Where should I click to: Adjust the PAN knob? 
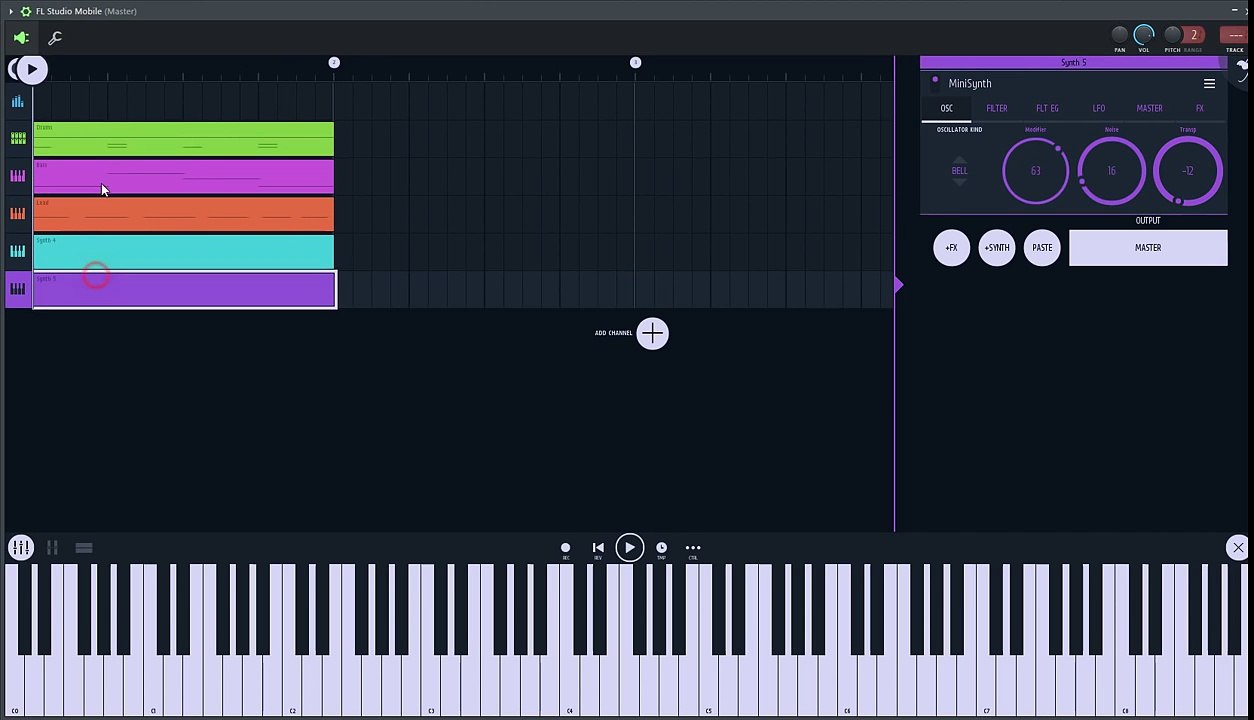tap(1120, 35)
